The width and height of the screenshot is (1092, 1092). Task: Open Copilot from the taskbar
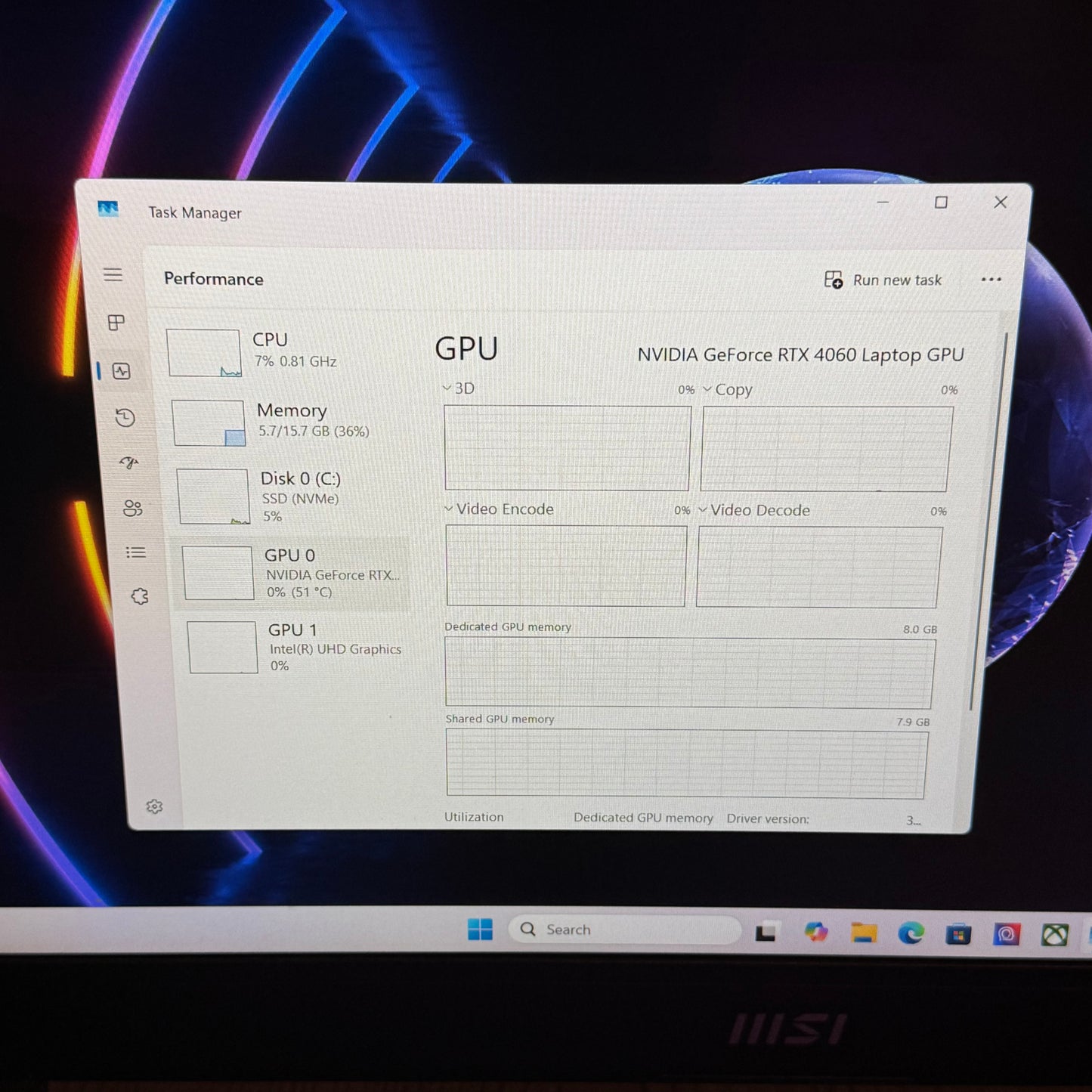[x=816, y=933]
